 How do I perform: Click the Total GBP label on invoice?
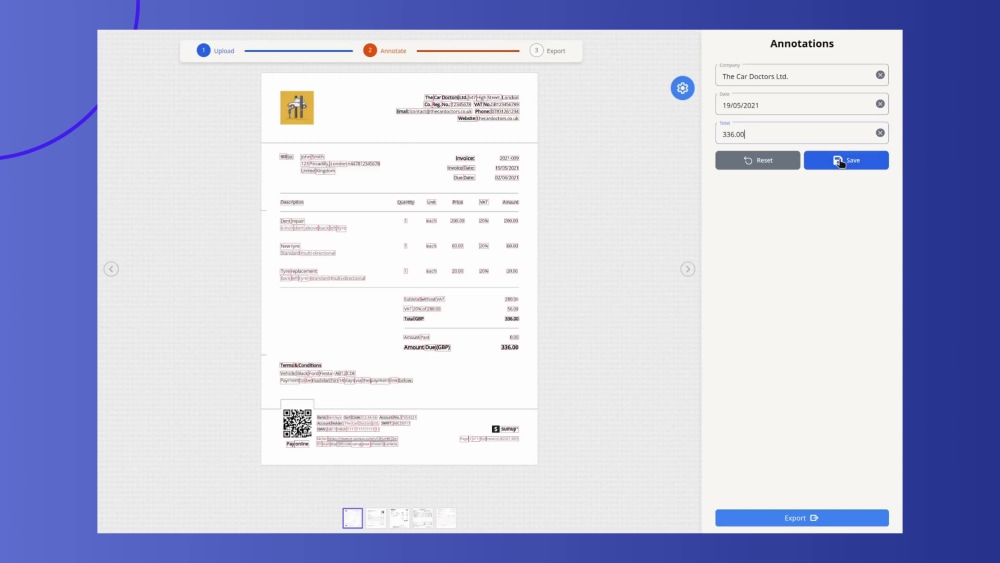click(413, 319)
